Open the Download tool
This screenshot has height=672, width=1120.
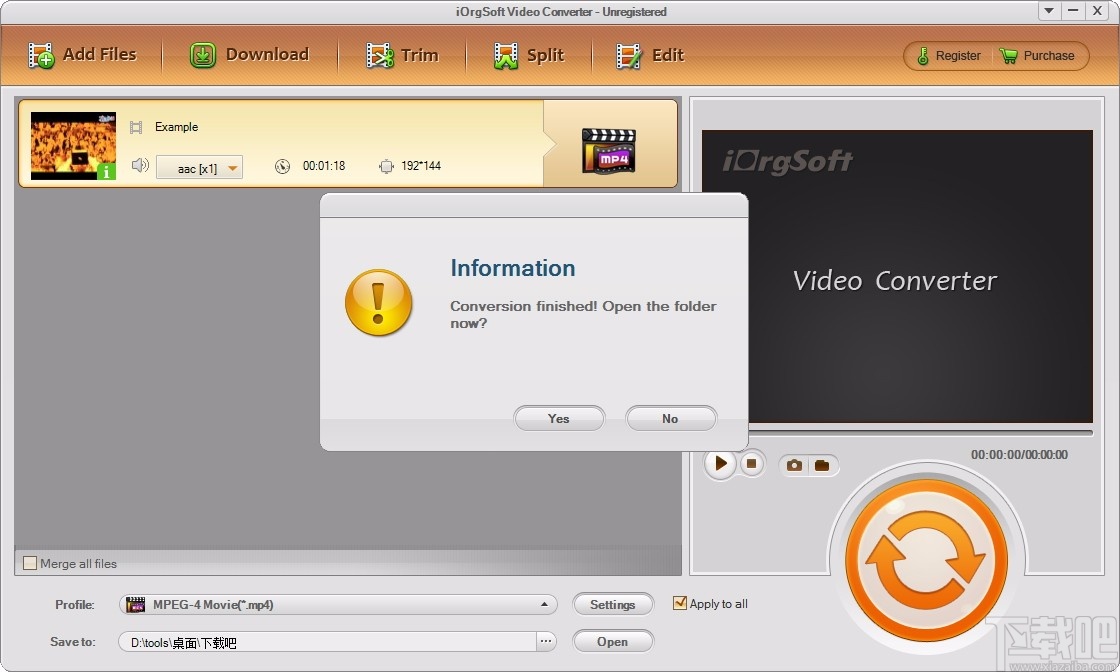pyautogui.click(x=250, y=55)
